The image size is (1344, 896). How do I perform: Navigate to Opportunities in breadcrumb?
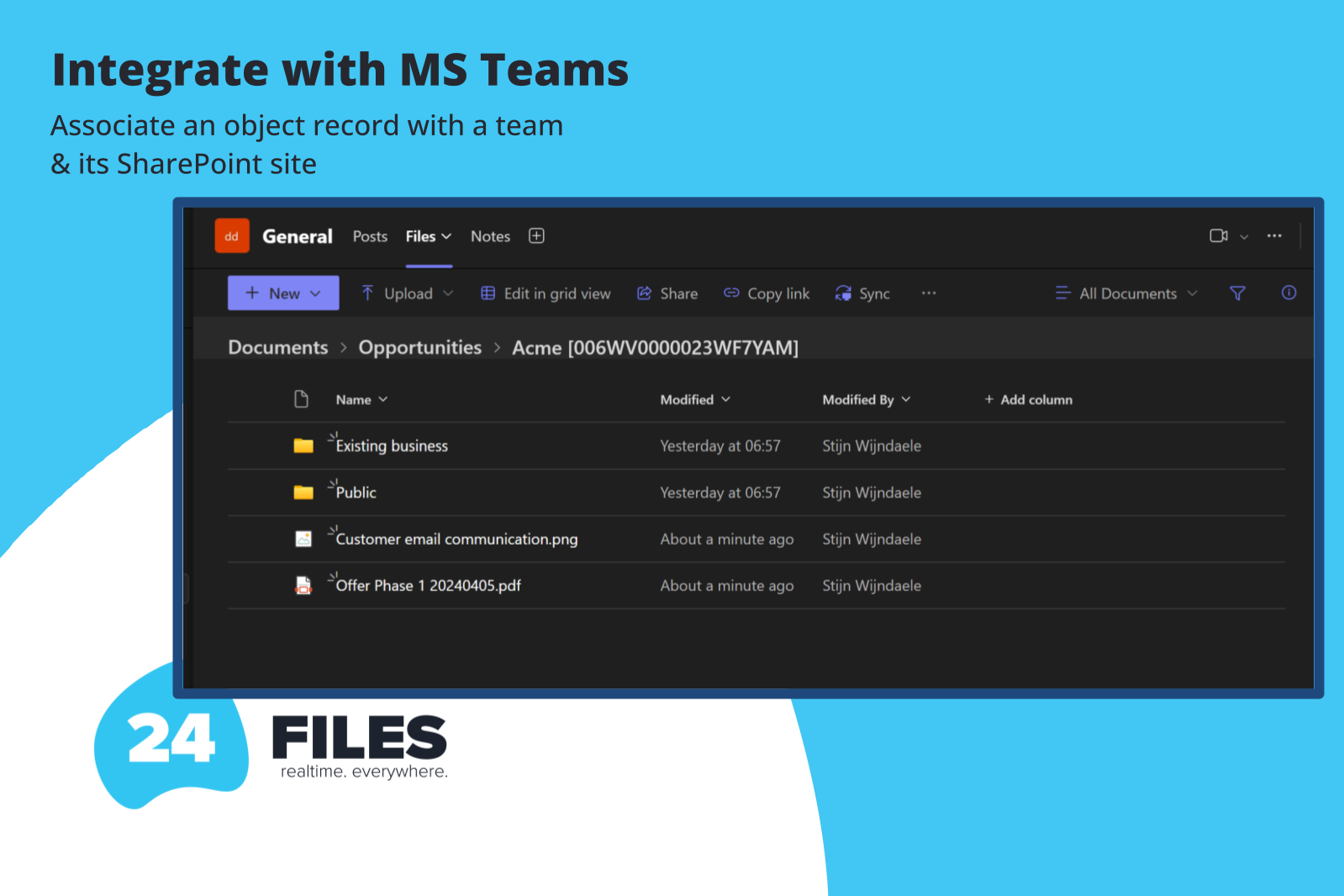(419, 348)
